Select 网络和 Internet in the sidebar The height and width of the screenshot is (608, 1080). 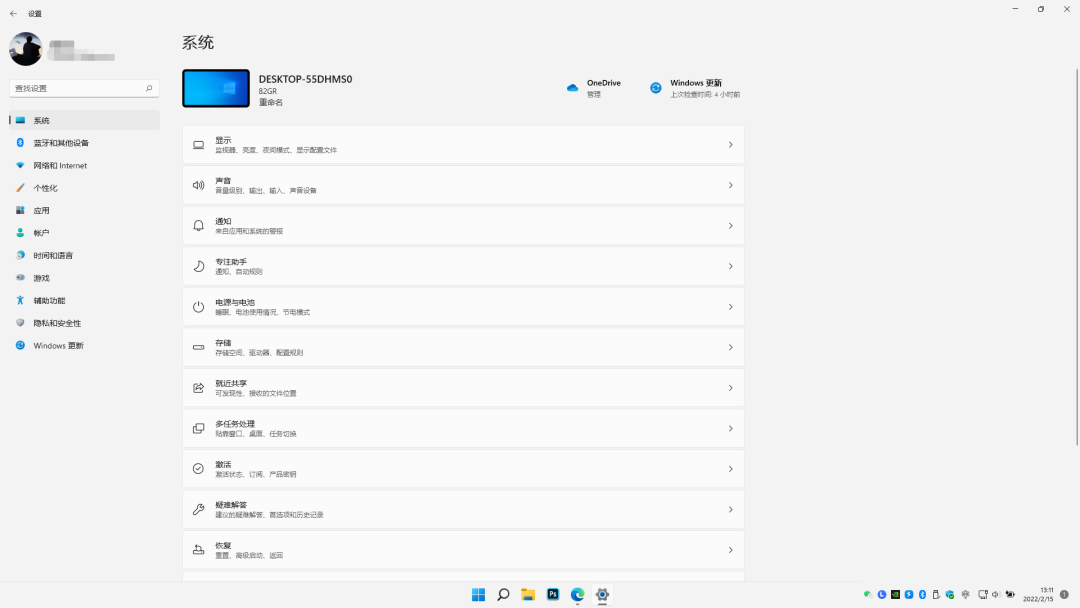[x=84, y=165]
